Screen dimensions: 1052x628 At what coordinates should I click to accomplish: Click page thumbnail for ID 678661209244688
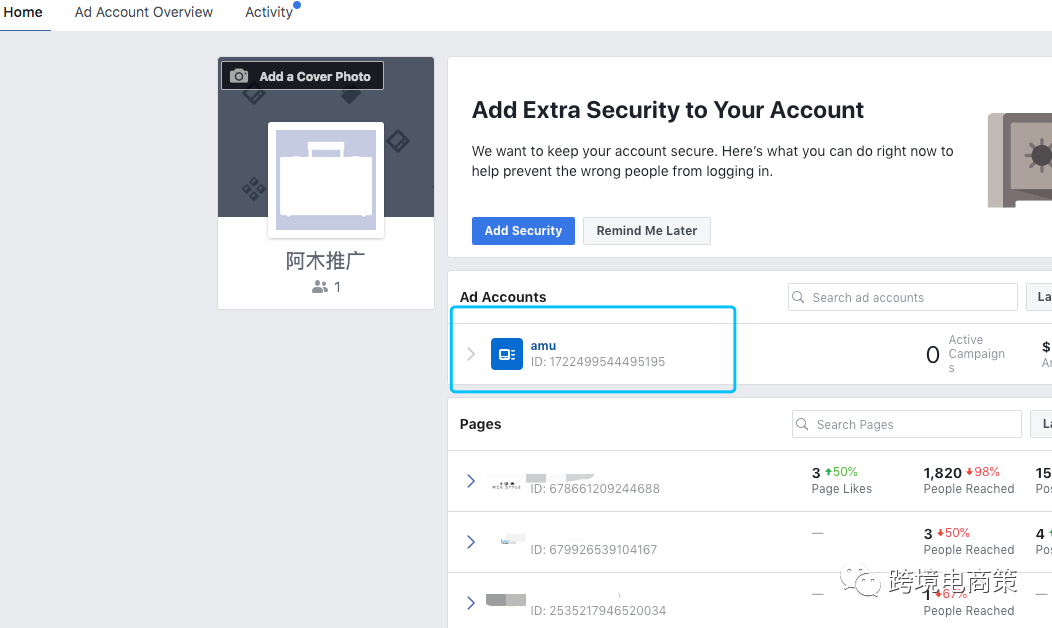click(507, 485)
